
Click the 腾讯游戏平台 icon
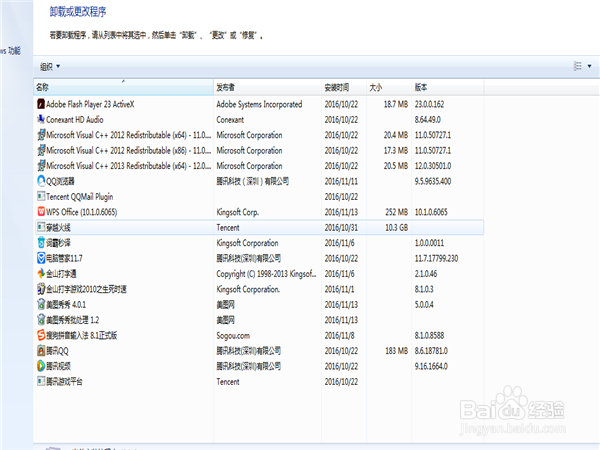[x=41, y=382]
